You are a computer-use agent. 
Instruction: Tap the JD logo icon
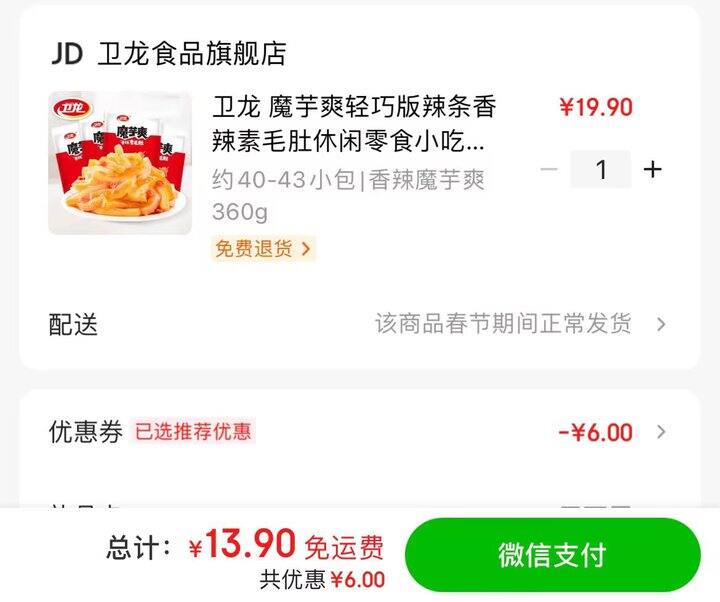[x=67, y=53]
